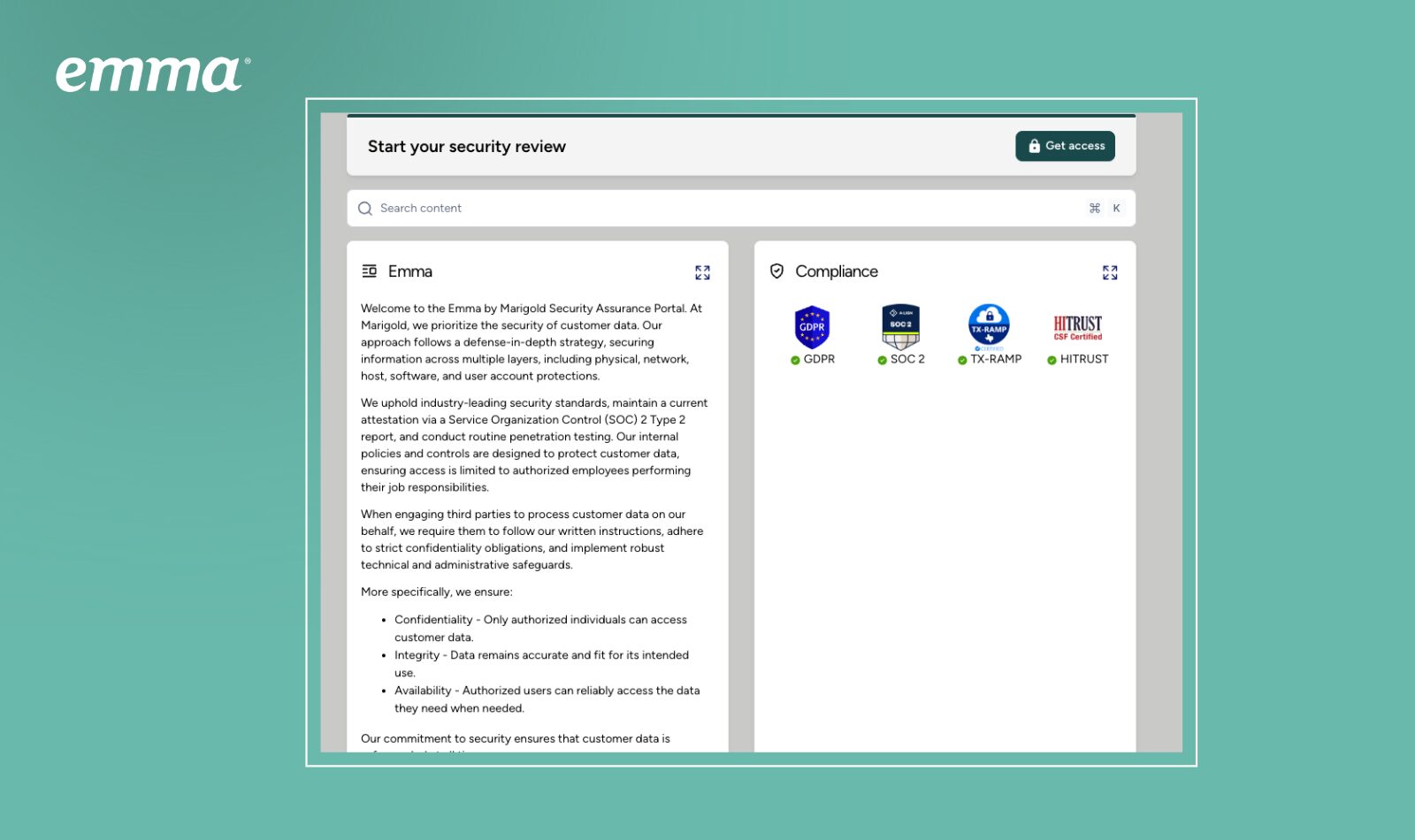Expand the Emma panel

pyautogui.click(x=702, y=272)
